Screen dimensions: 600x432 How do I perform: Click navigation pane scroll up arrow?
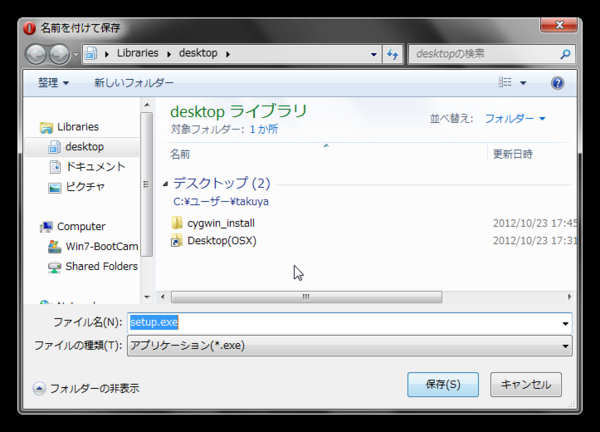147,104
